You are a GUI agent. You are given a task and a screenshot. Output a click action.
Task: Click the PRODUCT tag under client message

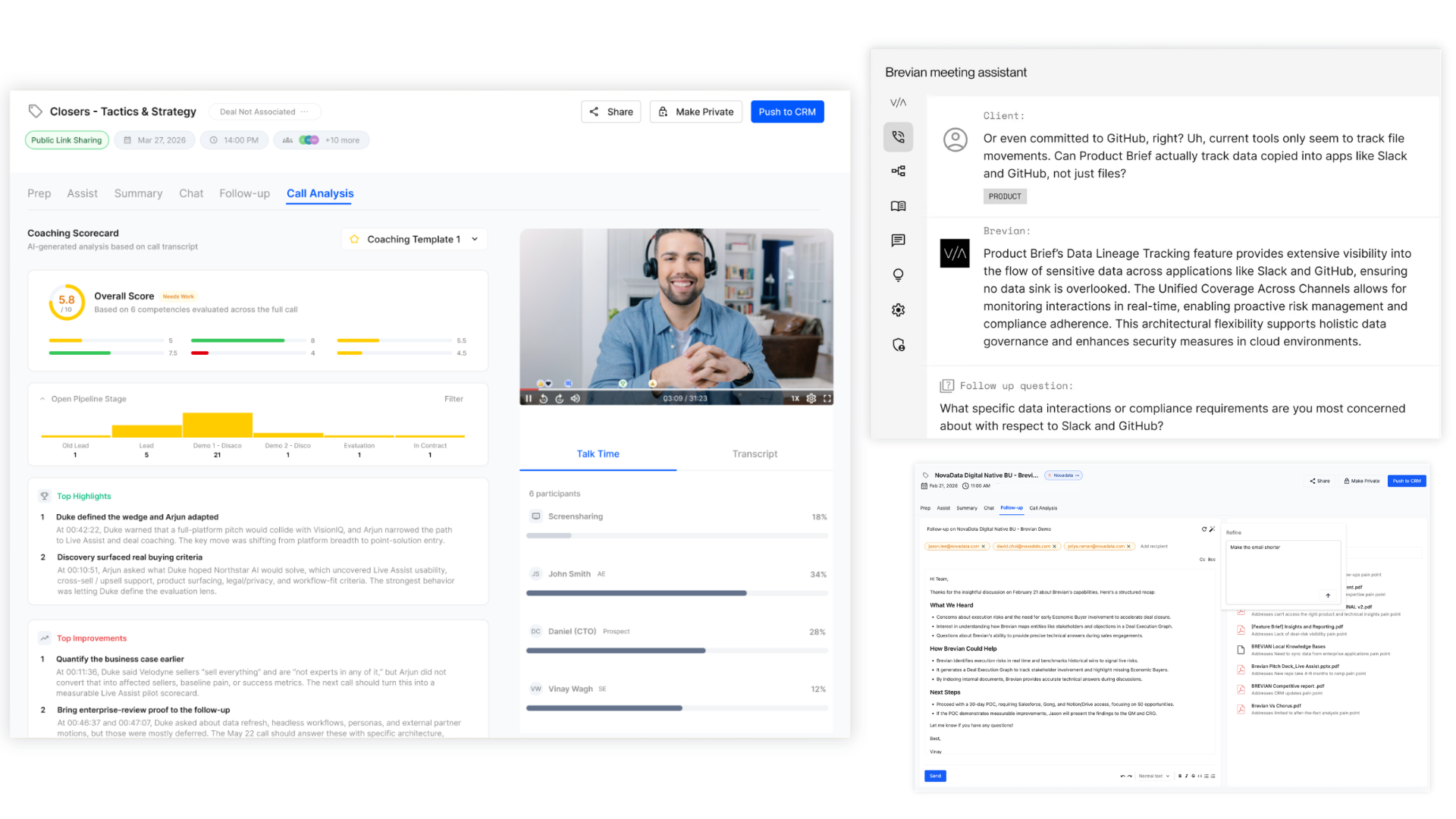1005,196
